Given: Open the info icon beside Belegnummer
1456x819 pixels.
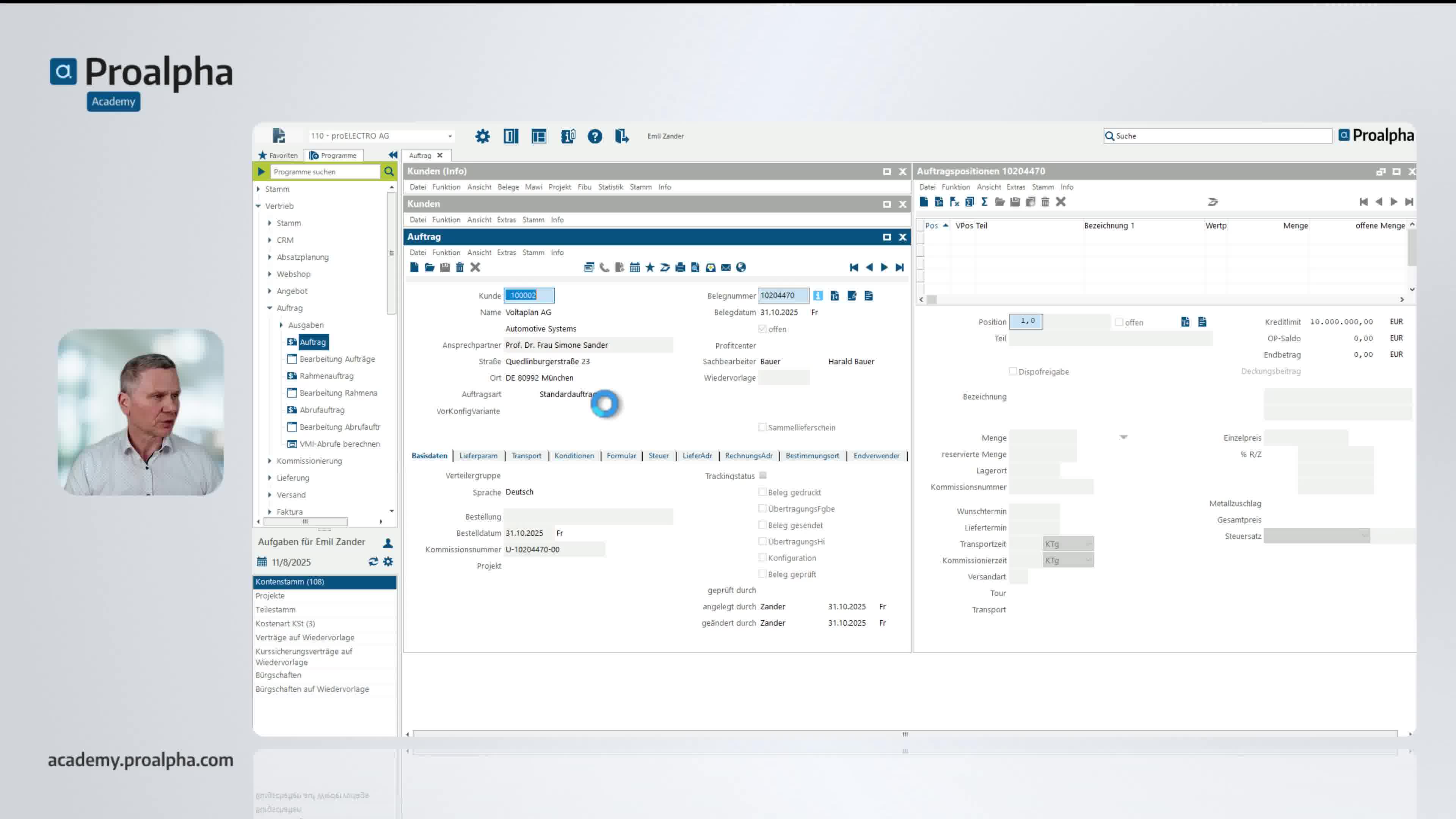Looking at the screenshot, I should click(x=818, y=295).
